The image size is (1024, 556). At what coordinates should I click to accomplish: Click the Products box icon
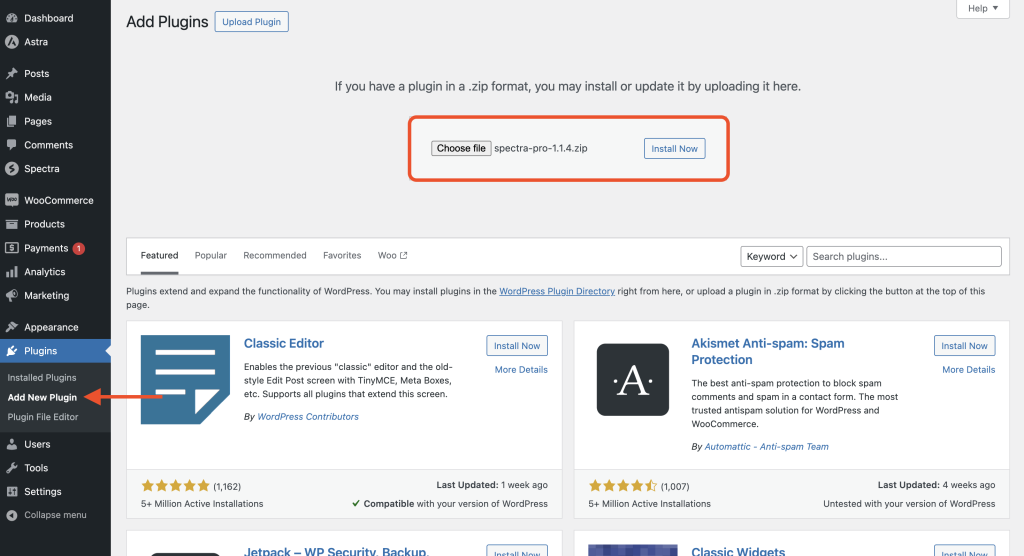point(12,224)
